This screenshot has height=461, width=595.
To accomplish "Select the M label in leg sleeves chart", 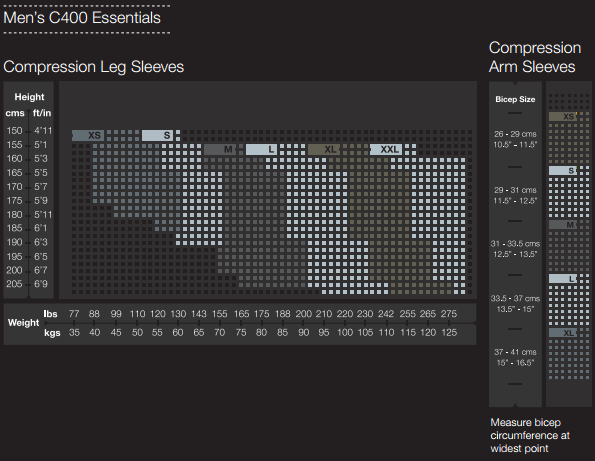I will click(x=220, y=149).
